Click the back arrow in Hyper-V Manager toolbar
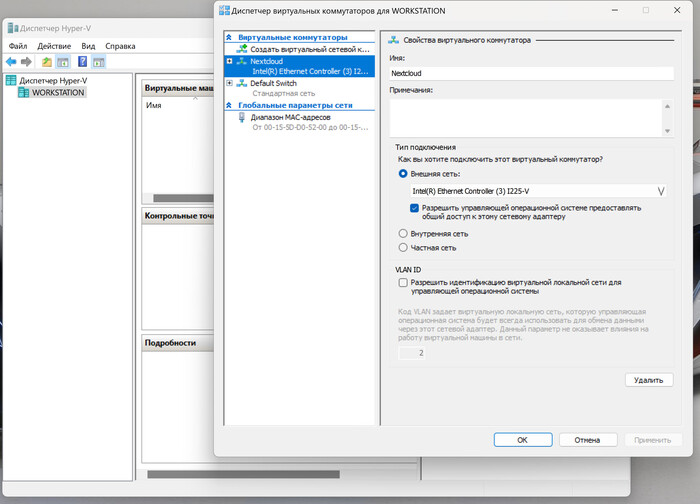Screen dimensions: 700x504 tap(11, 62)
